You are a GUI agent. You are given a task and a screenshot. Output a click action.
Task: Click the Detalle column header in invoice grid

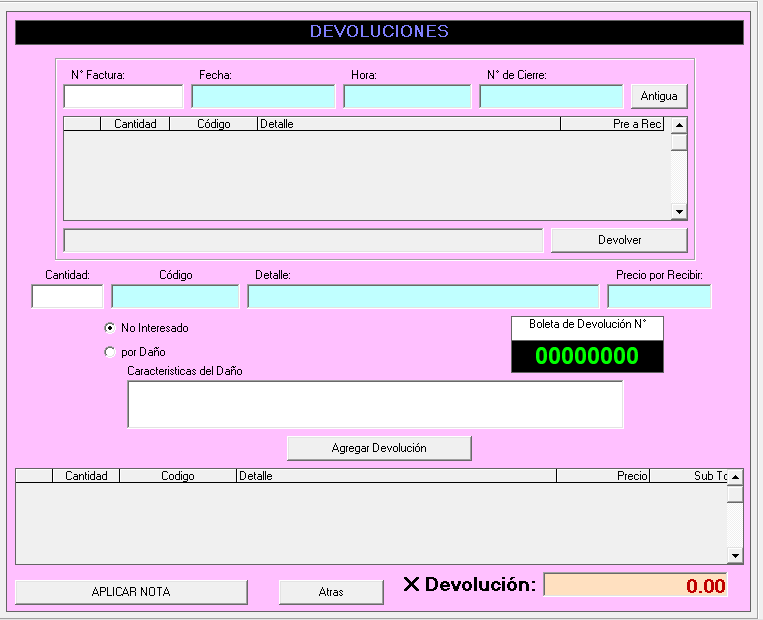pos(408,124)
